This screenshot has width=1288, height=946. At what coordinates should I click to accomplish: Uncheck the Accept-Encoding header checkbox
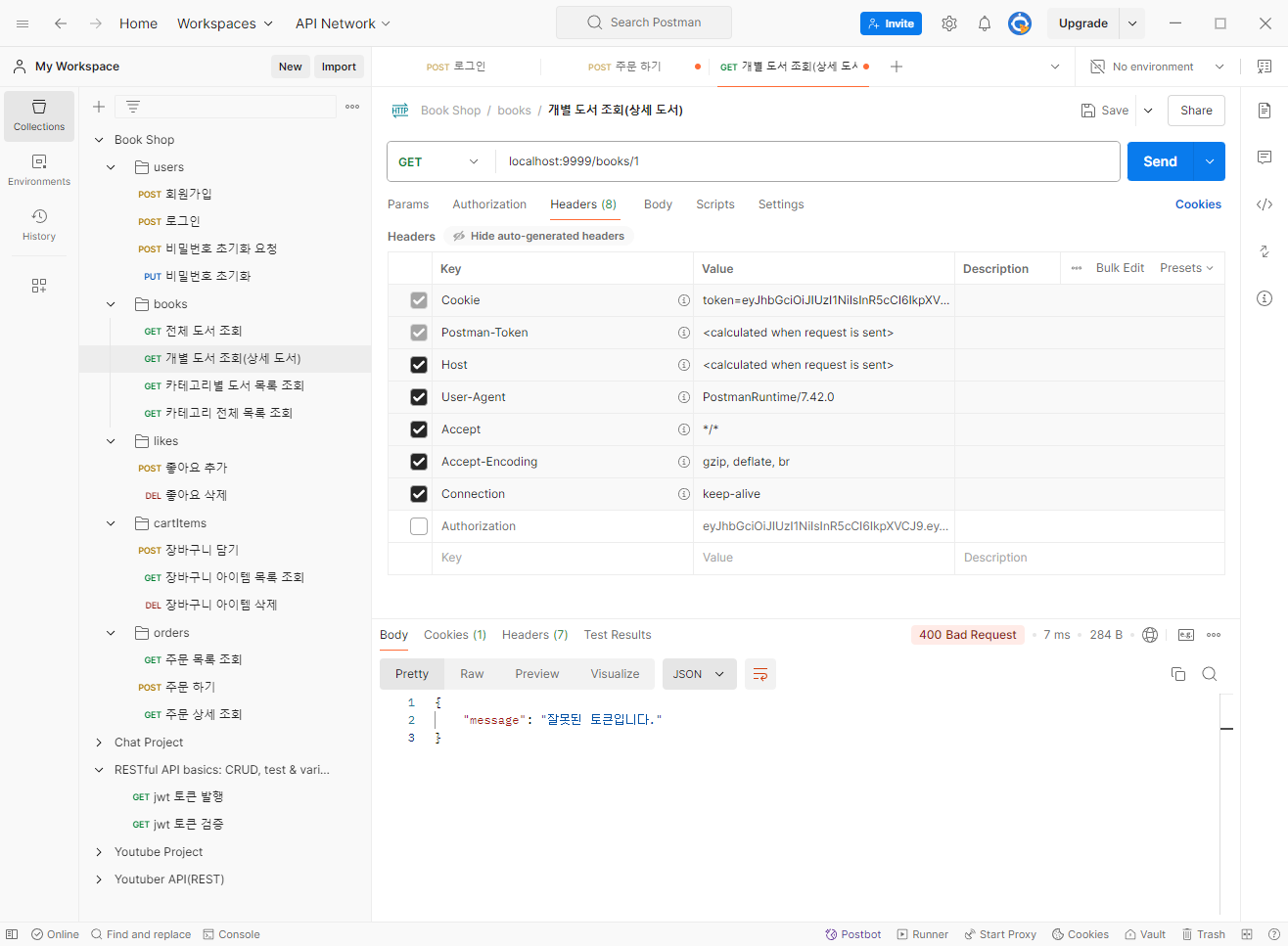click(x=419, y=462)
